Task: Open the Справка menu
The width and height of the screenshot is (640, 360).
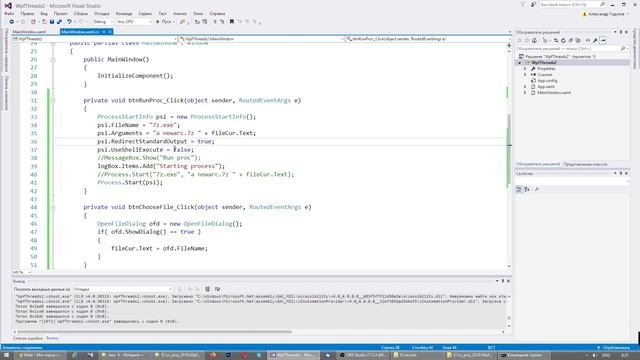Action: 217,13
